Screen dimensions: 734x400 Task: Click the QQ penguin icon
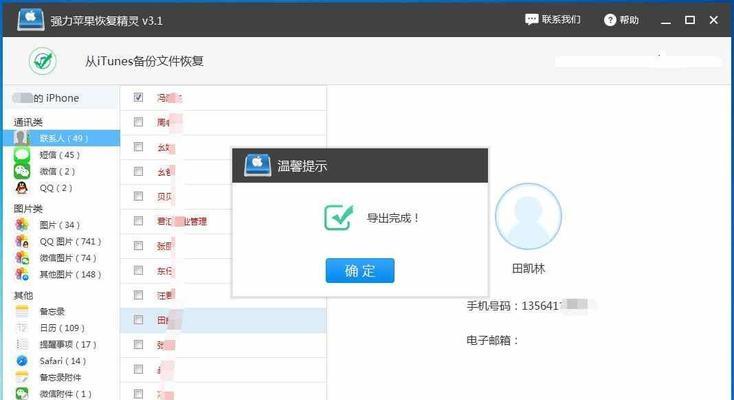22,188
